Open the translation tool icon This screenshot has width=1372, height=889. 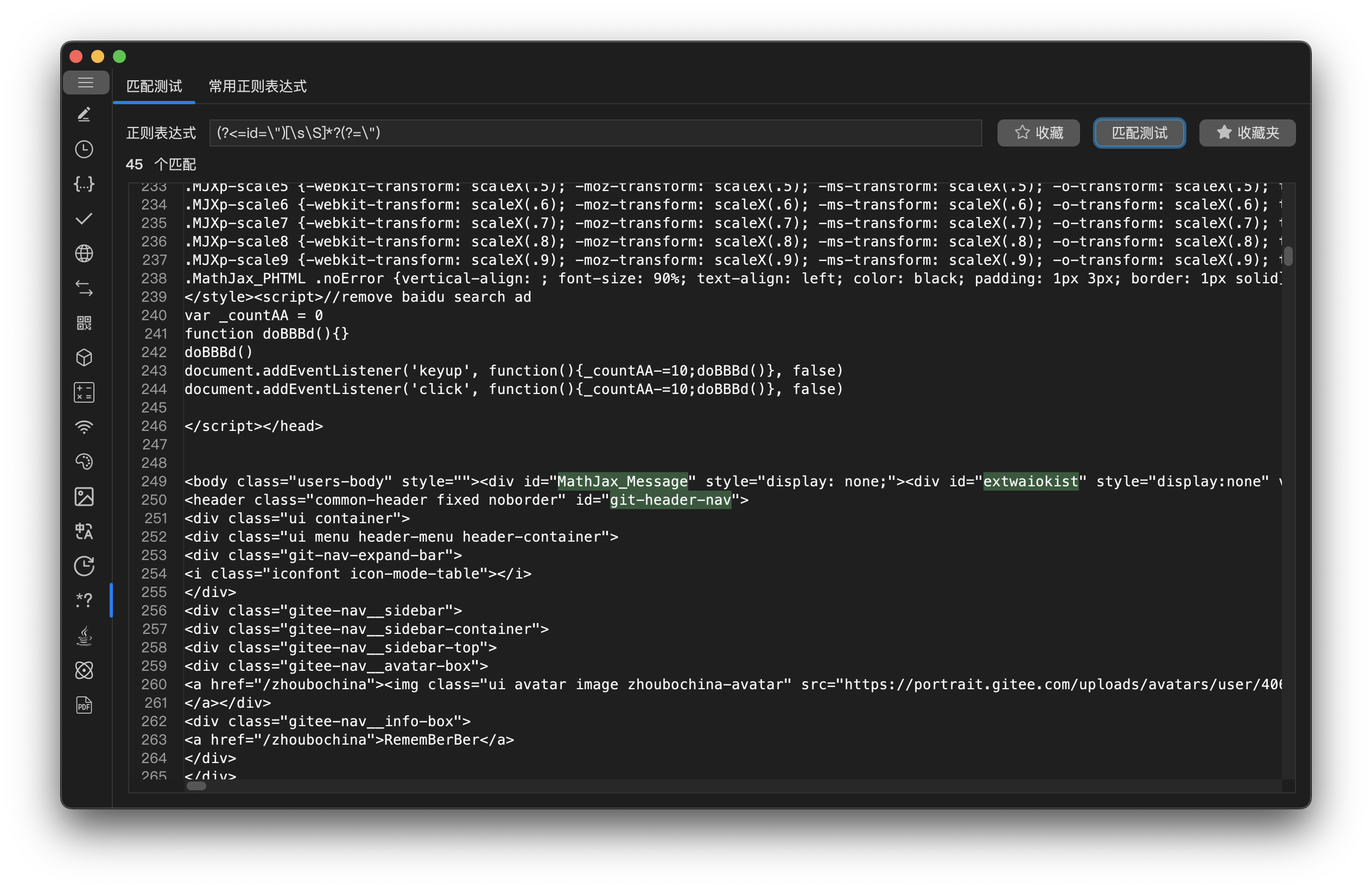[x=84, y=531]
